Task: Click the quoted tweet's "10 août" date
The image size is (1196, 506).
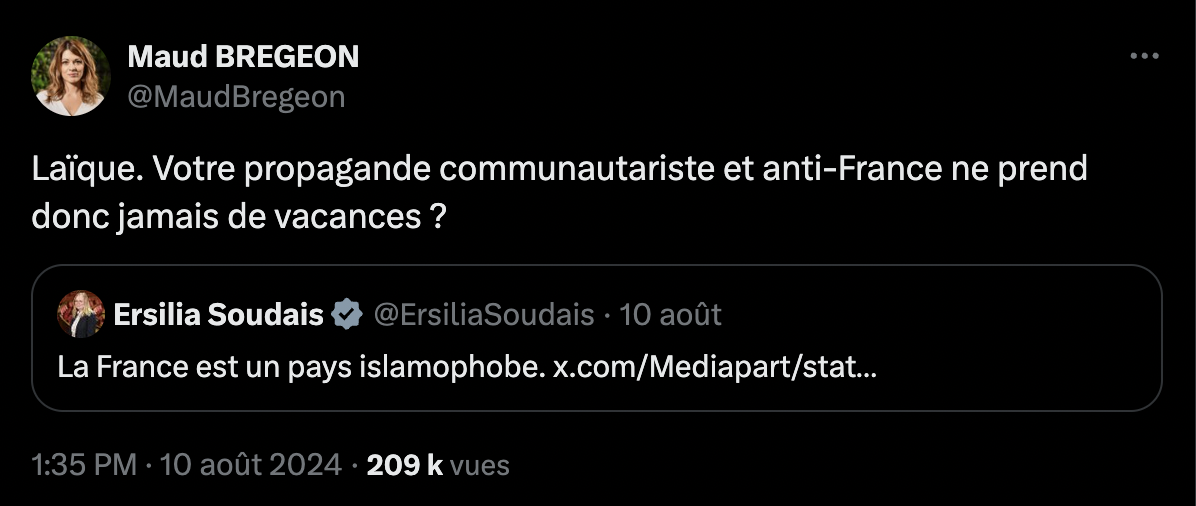Action: coord(670,315)
